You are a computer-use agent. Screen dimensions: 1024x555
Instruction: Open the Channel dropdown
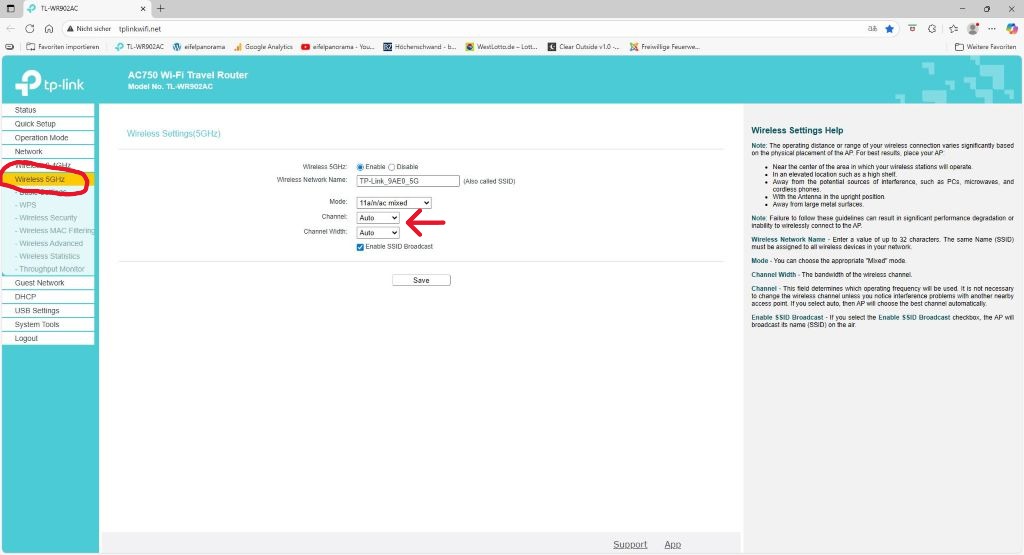click(x=378, y=217)
